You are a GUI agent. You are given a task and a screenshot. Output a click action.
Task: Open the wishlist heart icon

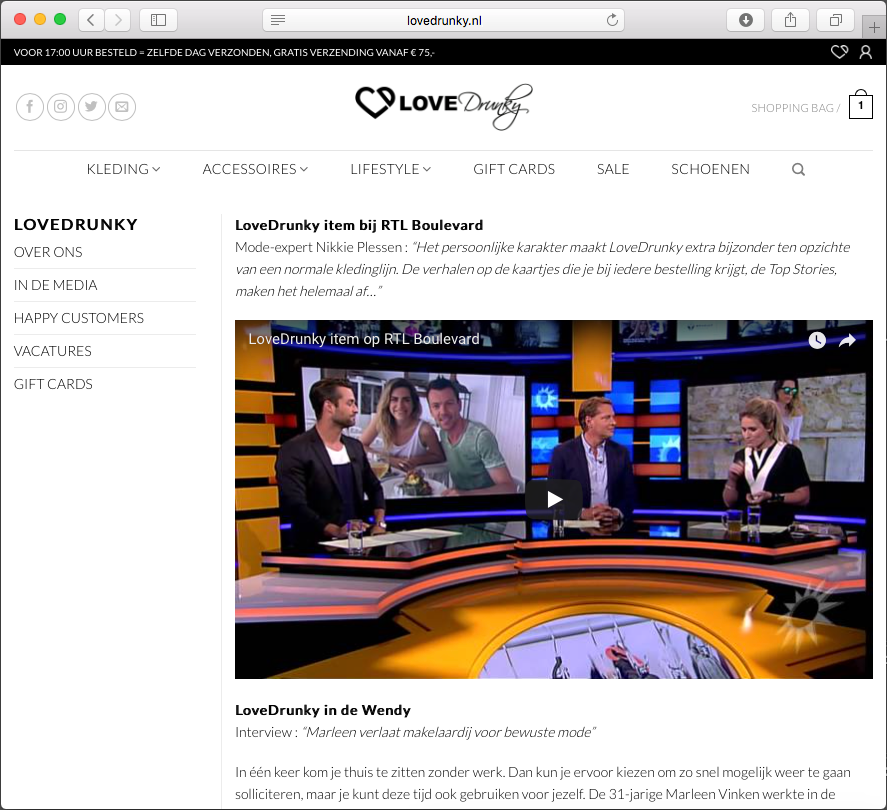point(839,52)
